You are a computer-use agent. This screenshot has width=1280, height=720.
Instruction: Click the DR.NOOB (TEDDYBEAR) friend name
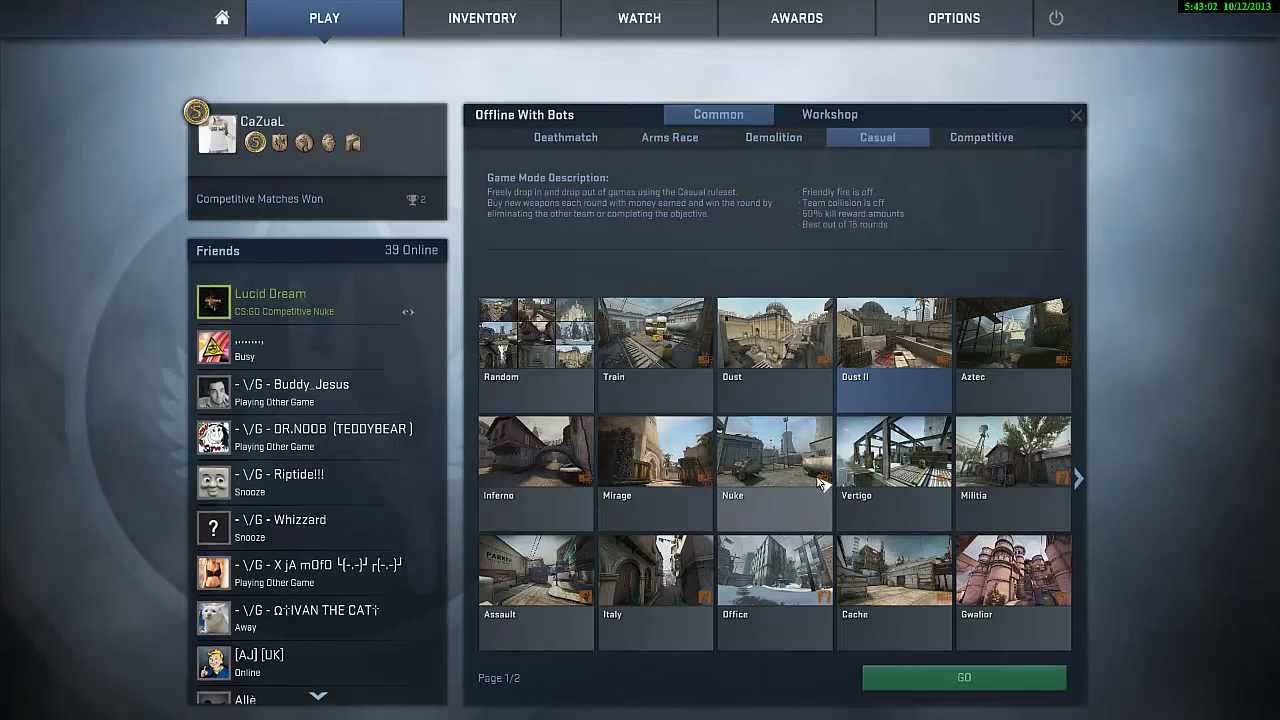coord(323,429)
